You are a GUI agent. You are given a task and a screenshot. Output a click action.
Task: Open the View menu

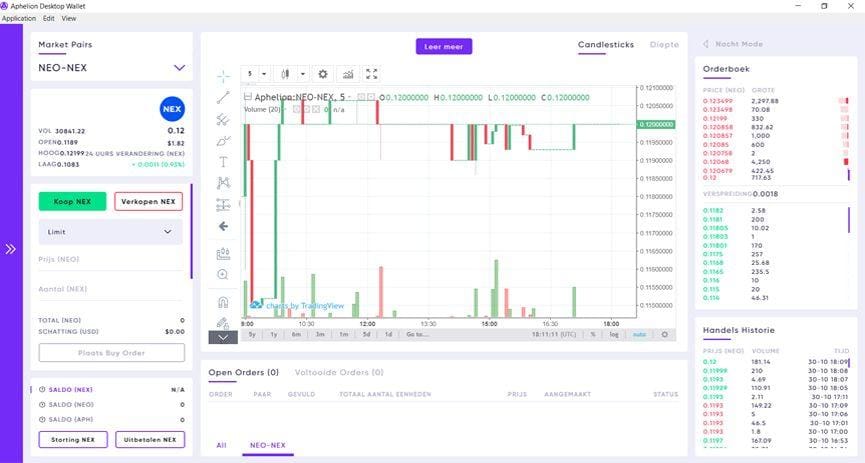69,18
